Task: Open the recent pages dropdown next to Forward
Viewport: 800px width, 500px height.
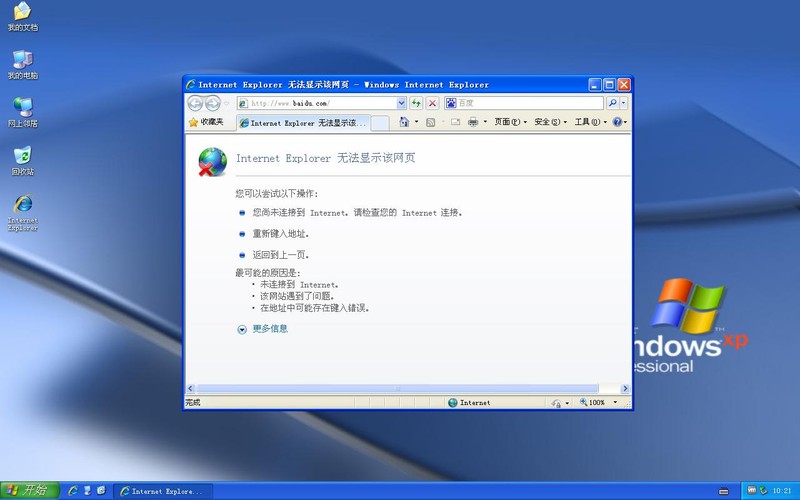Action: (x=227, y=104)
